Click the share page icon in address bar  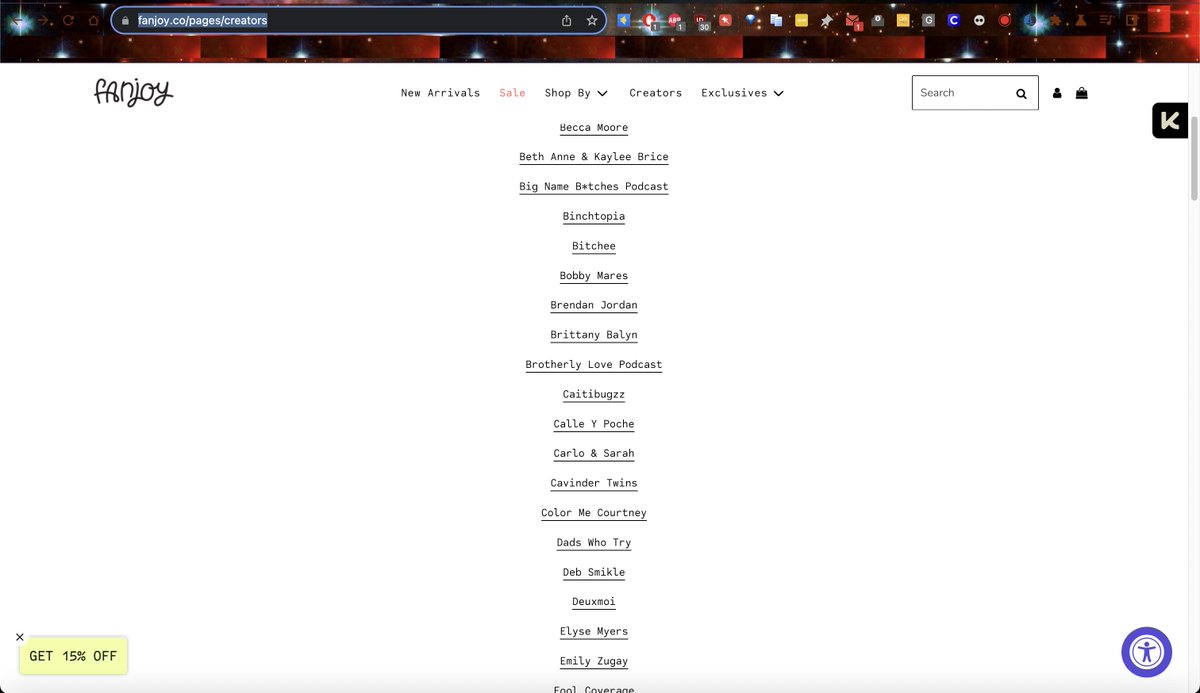click(x=567, y=20)
